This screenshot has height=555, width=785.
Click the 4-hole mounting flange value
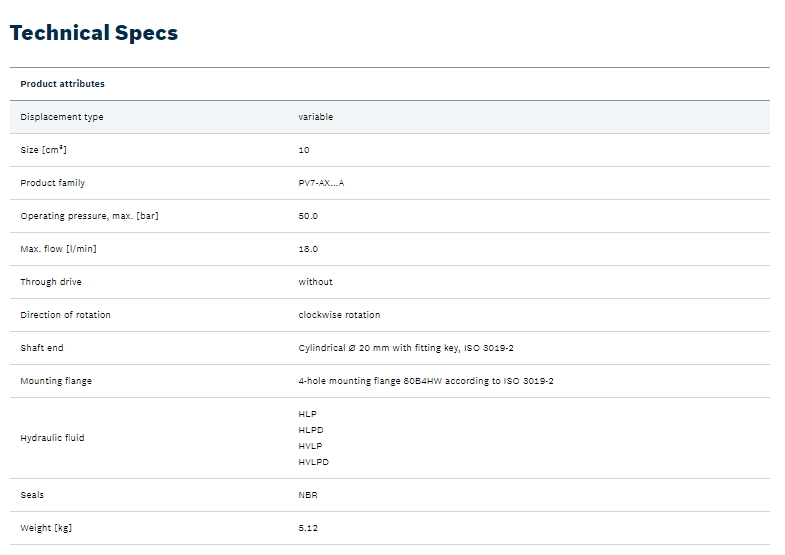click(426, 381)
